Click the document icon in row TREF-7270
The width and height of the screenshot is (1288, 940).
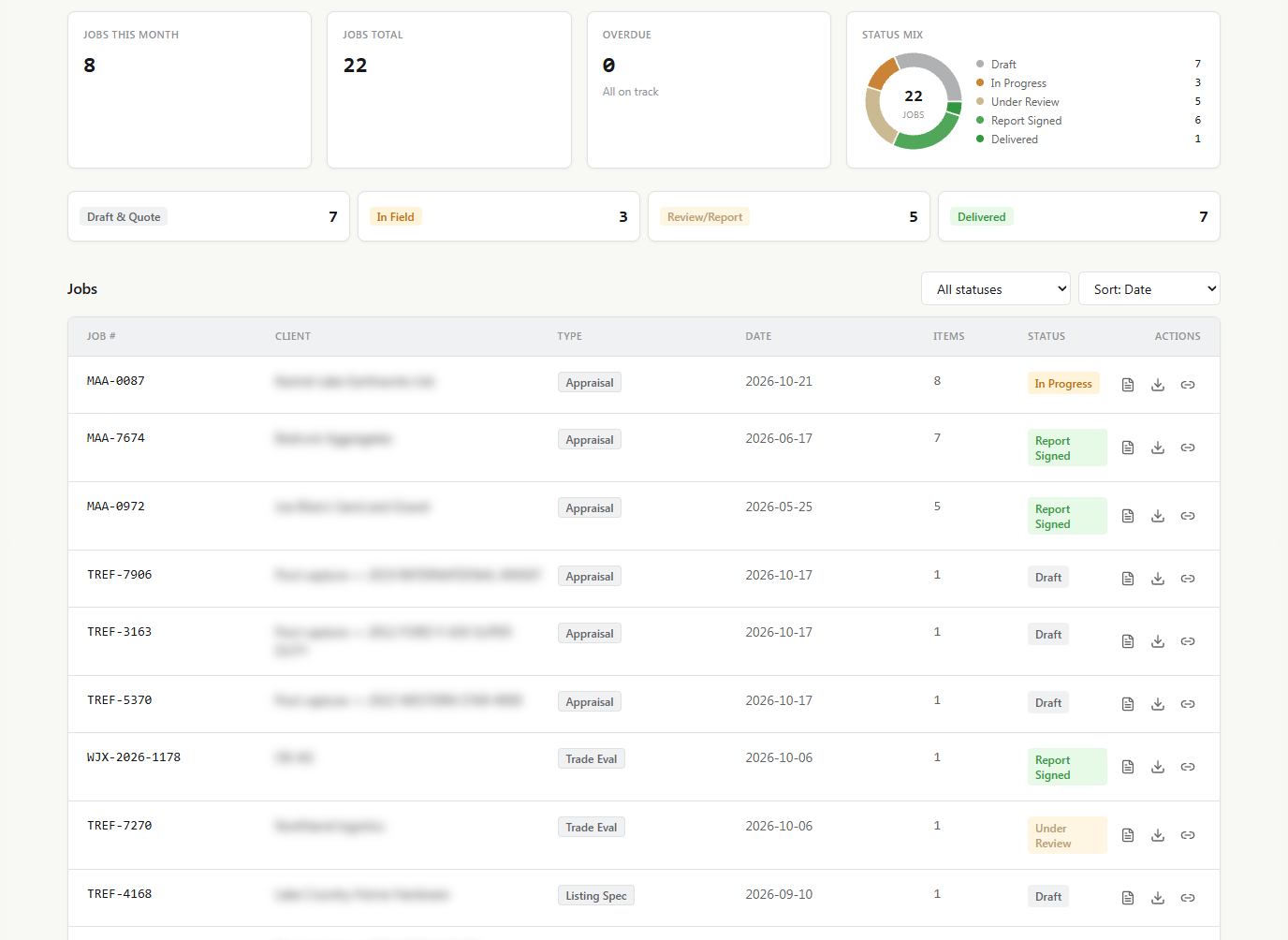tap(1128, 835)
